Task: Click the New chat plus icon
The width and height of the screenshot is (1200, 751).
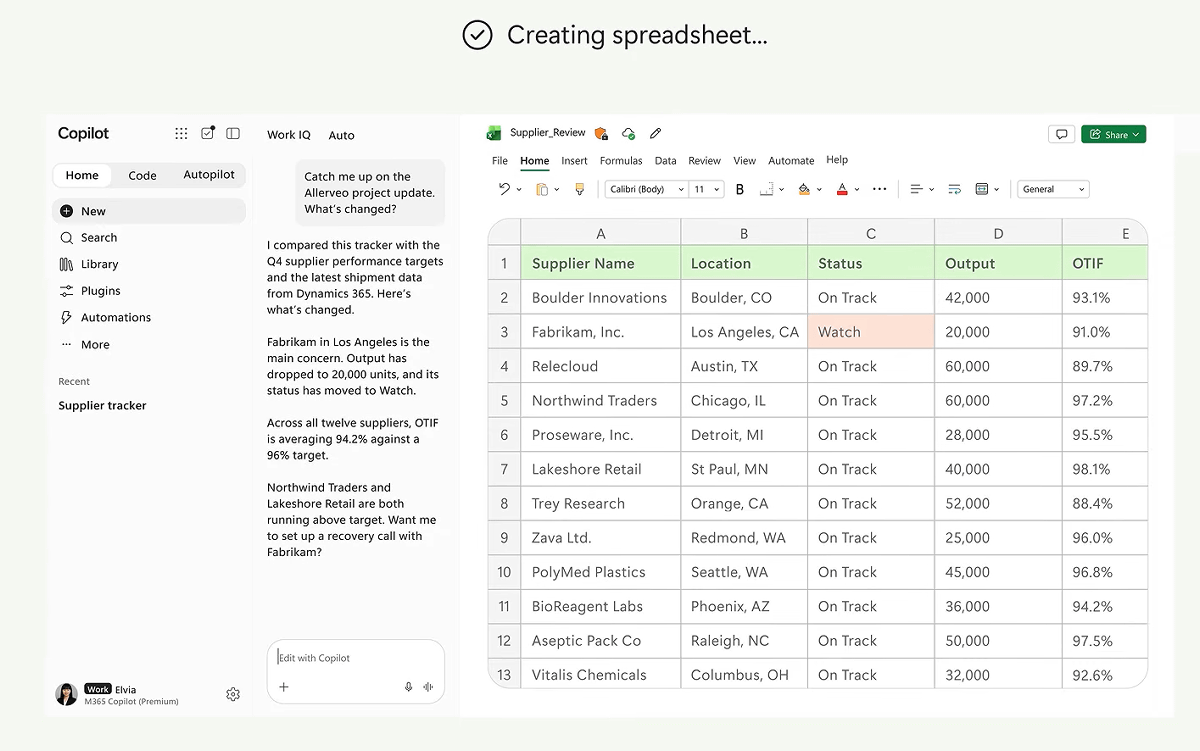Action: (66, 211)
